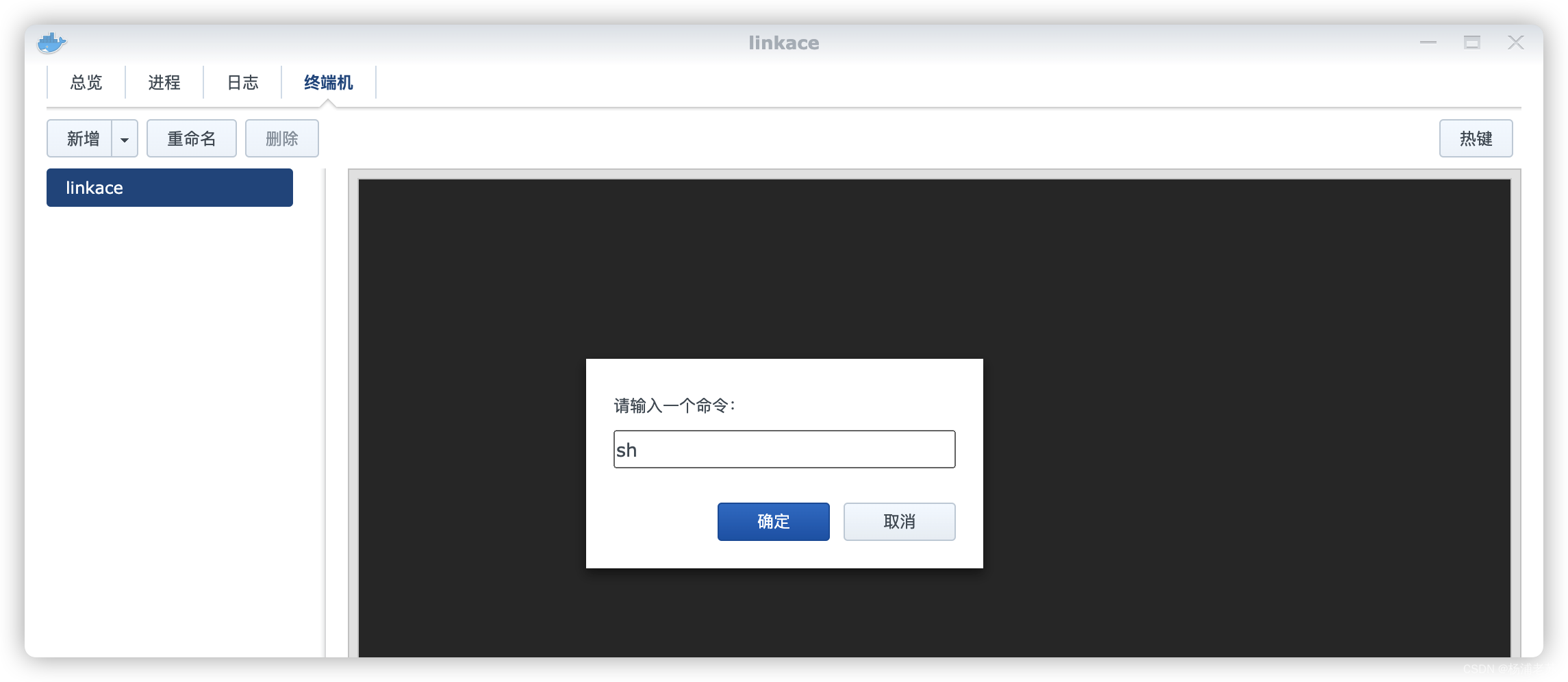Viewport: 1568px width, 682px height.
Task: Click the linkace window title
Action: click(x=783, y=42)
